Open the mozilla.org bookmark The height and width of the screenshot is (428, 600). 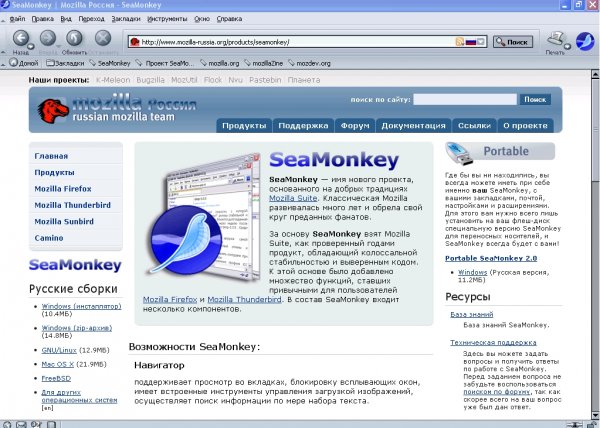220,63
